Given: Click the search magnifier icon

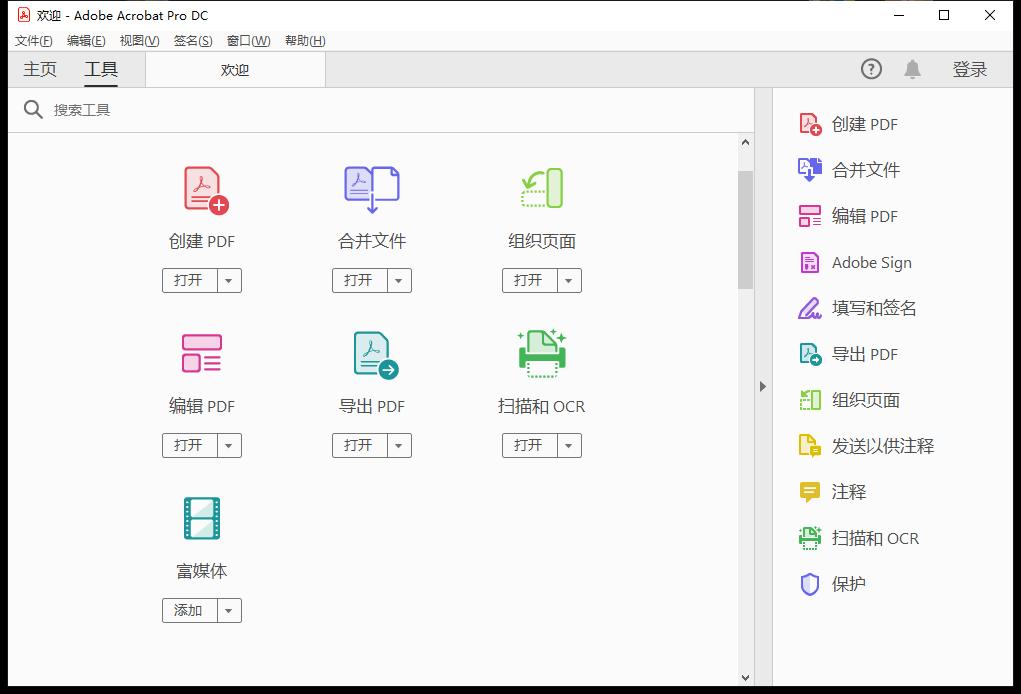Looking at the screenshot, I should point(33,109).
